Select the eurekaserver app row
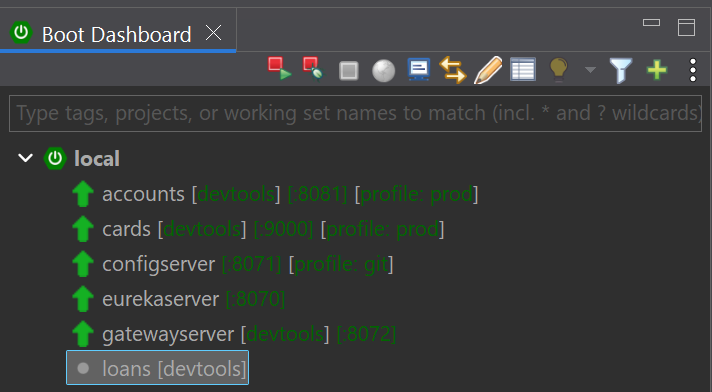The height and width of the screenshot is (392, 712). 178,299
